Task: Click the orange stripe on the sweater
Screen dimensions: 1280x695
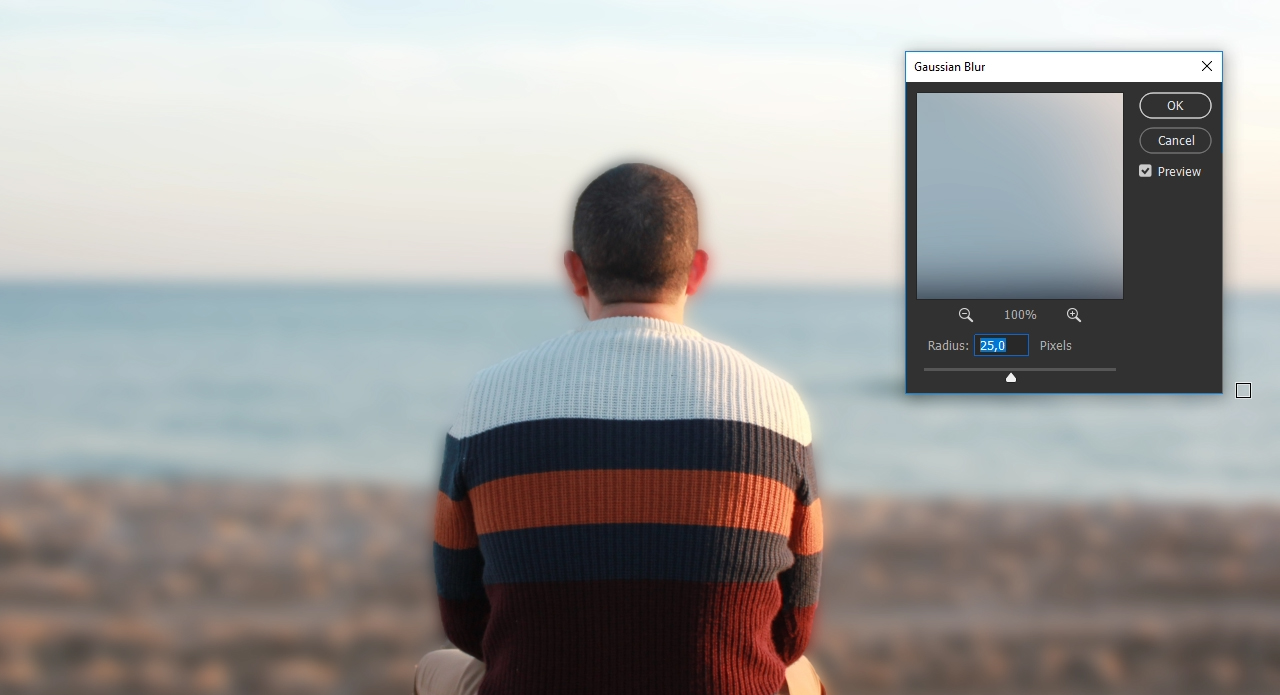Action: (x=630, y=497)
